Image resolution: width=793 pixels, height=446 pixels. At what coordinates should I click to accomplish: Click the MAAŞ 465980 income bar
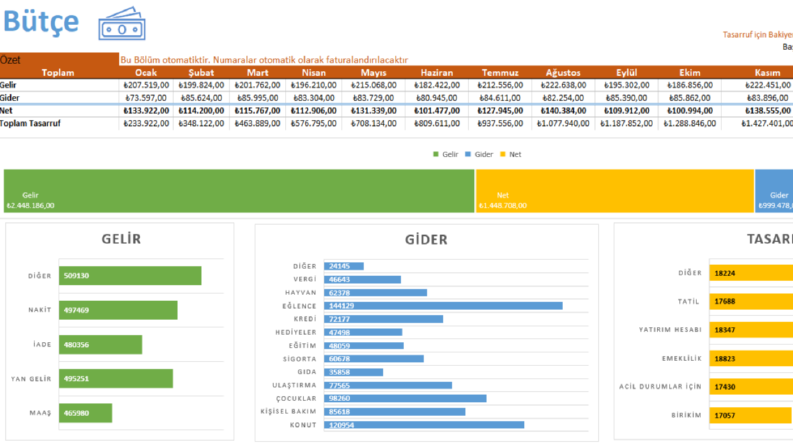pos(85,413)
